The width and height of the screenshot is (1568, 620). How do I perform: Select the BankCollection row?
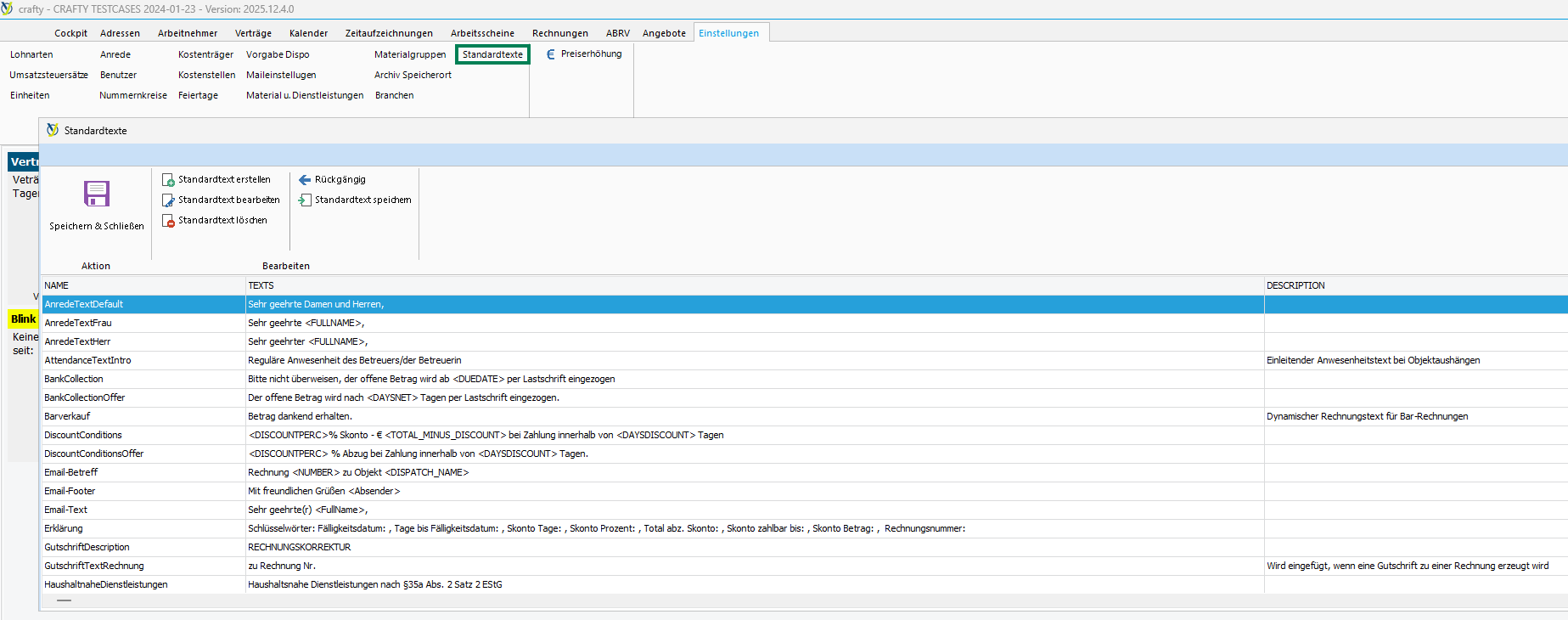tap(74, 379)
